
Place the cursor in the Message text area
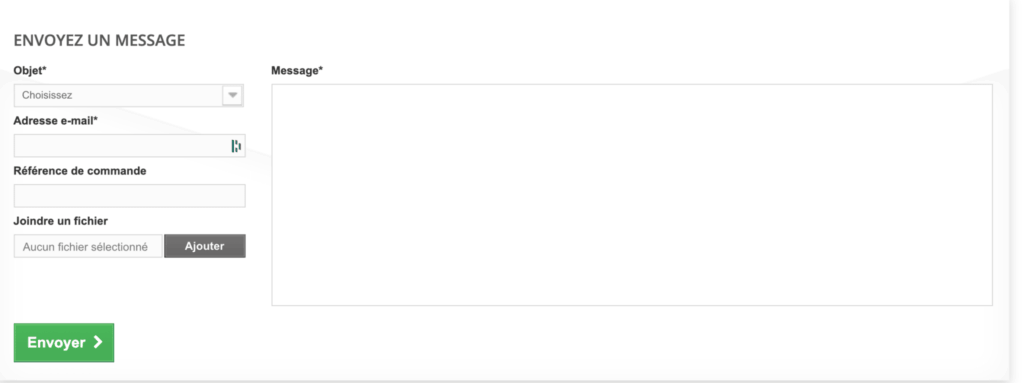[x=632, y=195]
